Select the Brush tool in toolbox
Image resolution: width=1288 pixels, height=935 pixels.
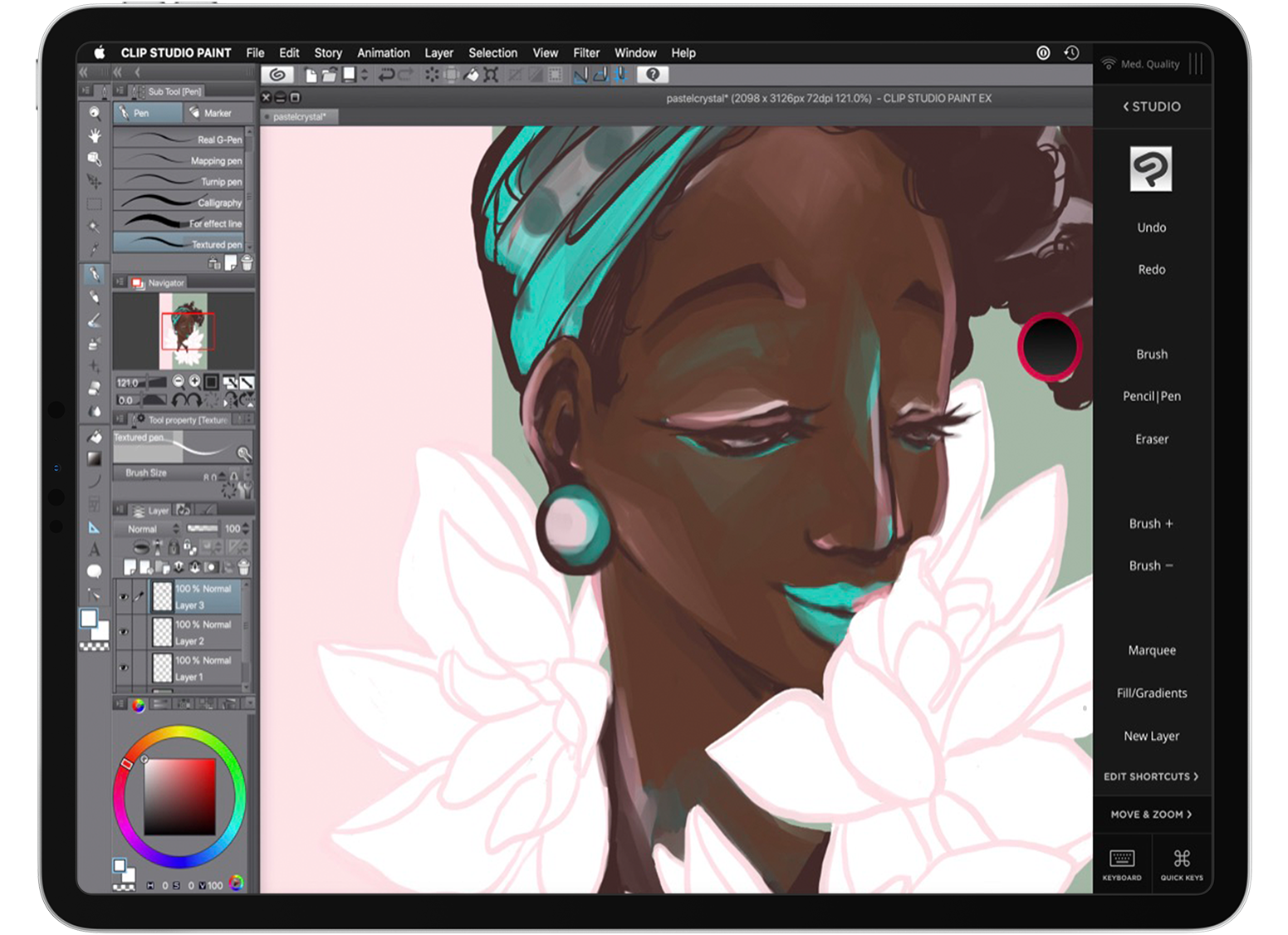click(95, 321)
